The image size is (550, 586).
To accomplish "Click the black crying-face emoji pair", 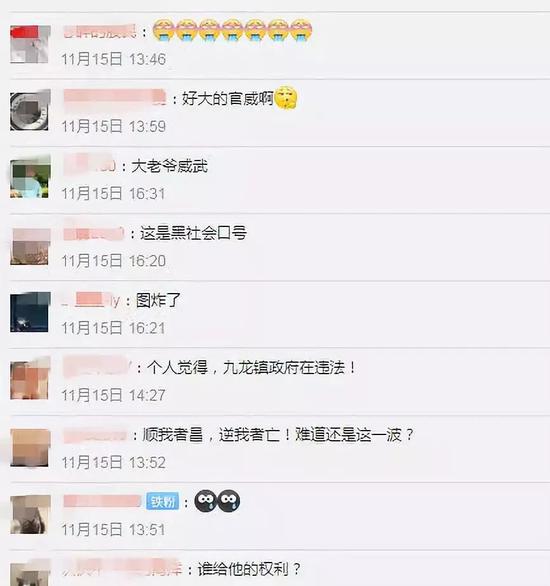I will coord(217,501).
